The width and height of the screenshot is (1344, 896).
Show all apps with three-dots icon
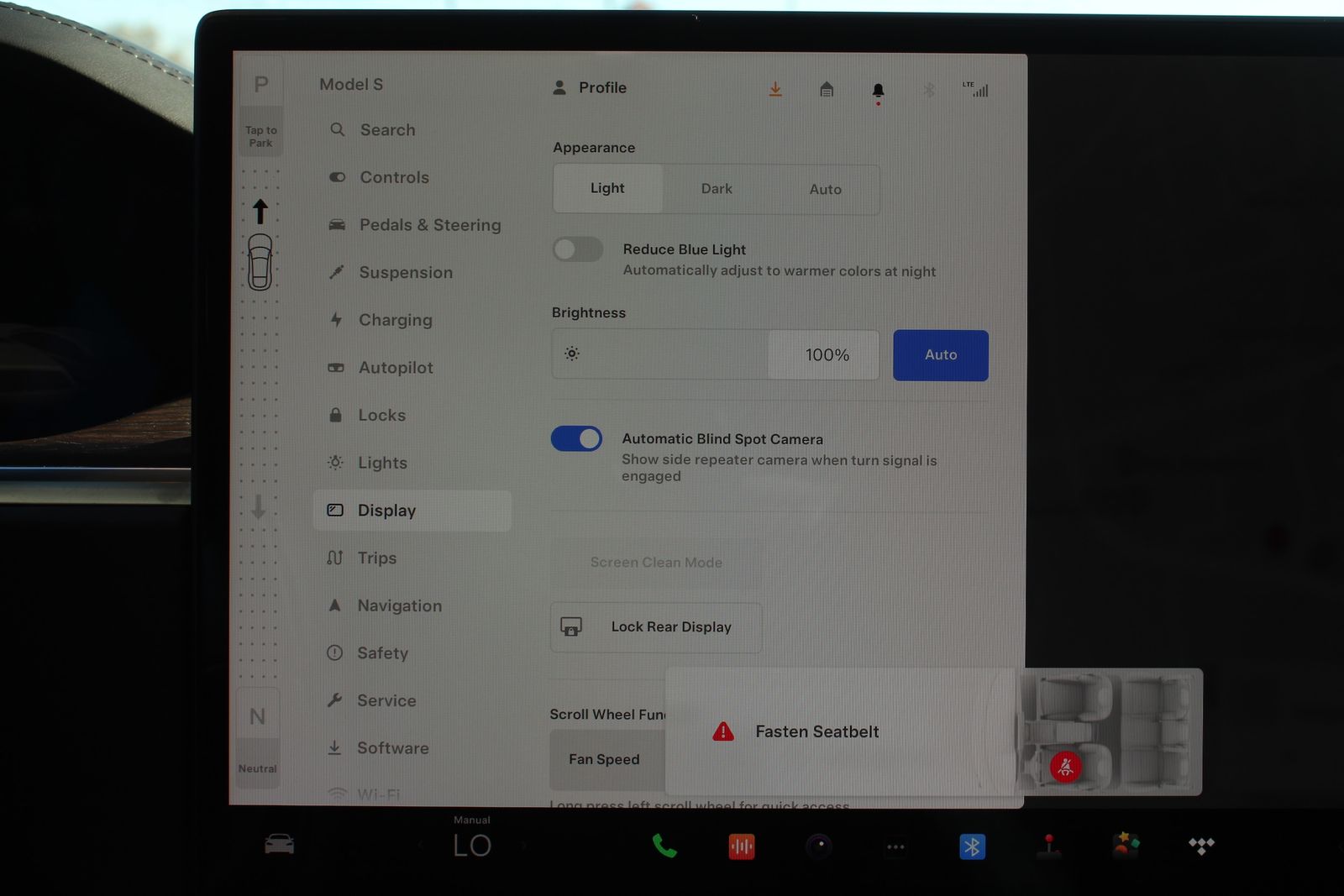click(895, 846)
